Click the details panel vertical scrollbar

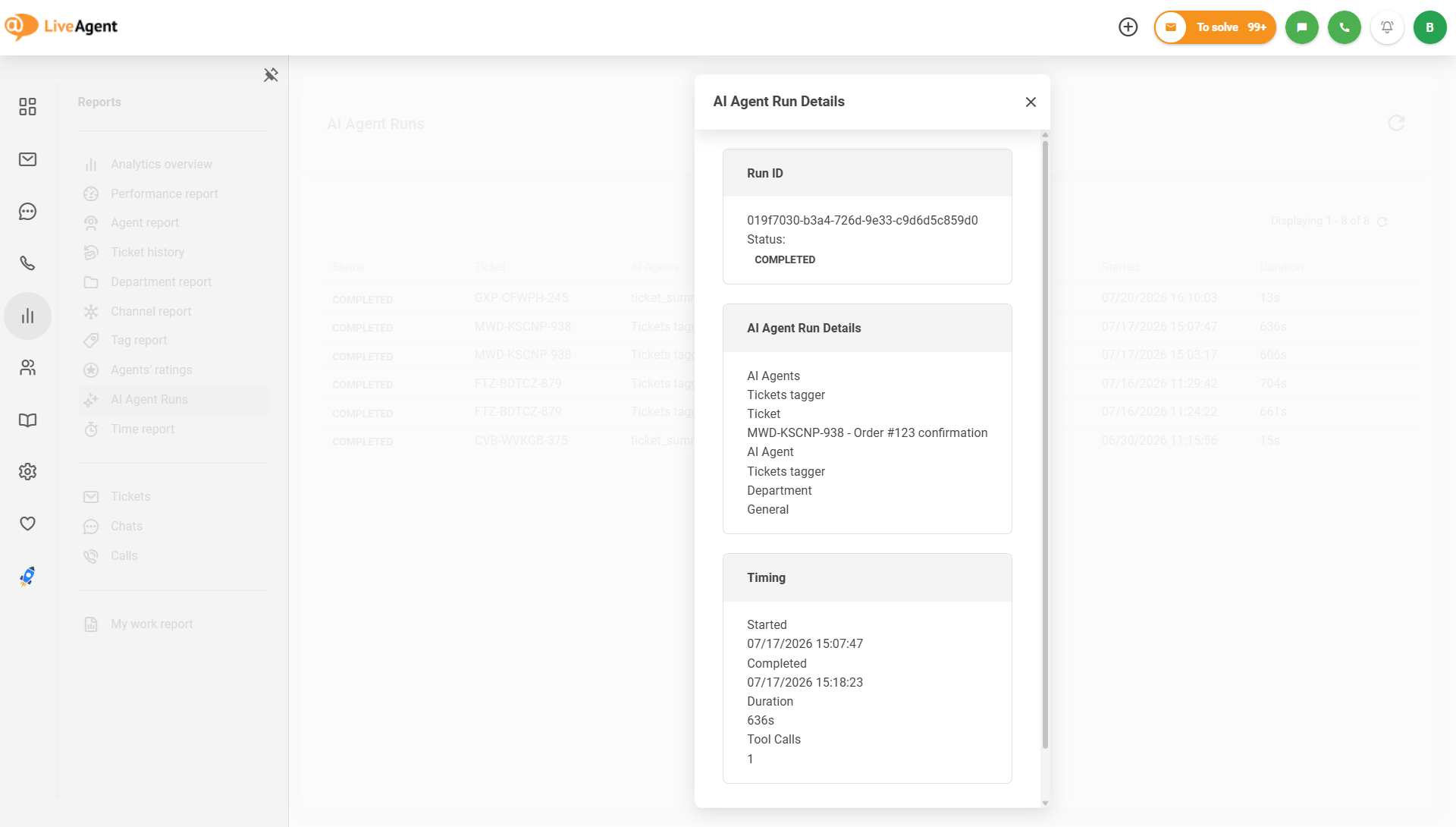(x=1045, y=445)
